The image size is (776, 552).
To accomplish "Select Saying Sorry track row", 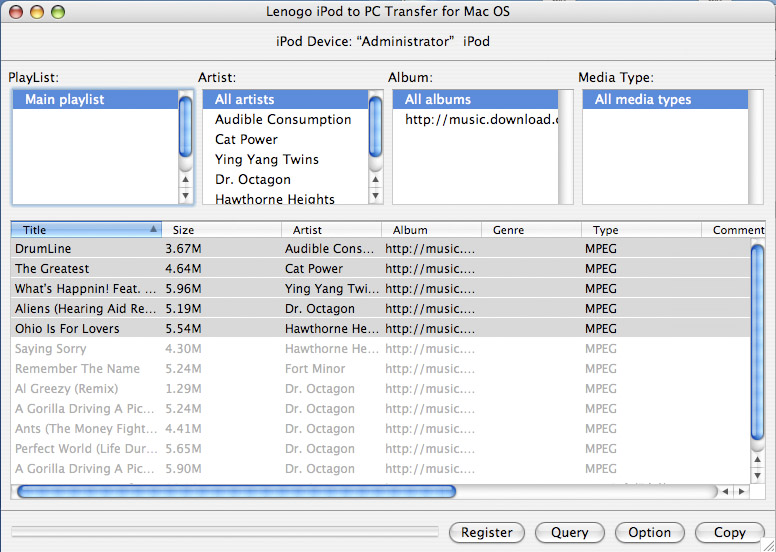I will click(380, 349).
